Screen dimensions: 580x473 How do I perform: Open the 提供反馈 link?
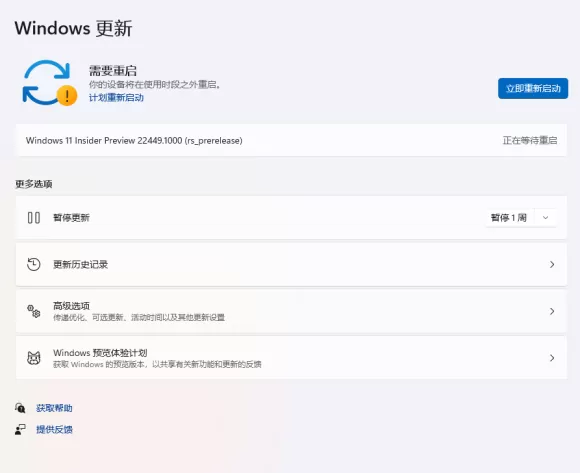(x=54, y=429)
